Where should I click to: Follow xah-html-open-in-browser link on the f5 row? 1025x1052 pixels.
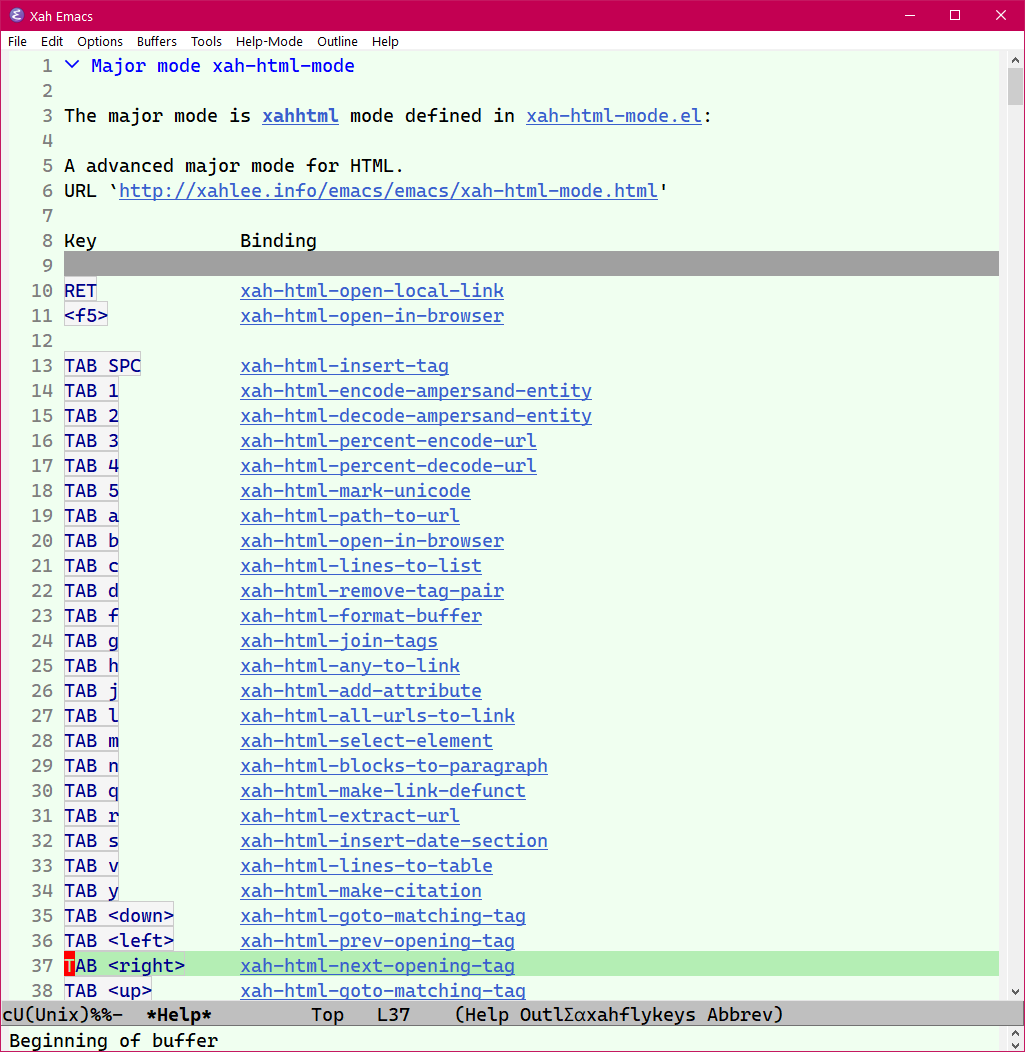pos(372,316)
